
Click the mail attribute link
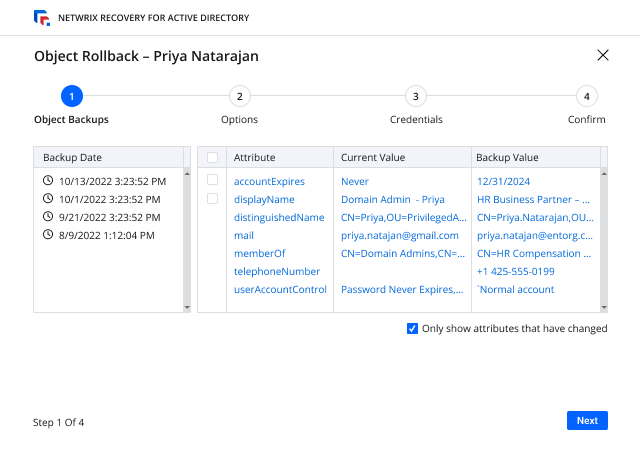pyautogui.click(x=244, y=235)
